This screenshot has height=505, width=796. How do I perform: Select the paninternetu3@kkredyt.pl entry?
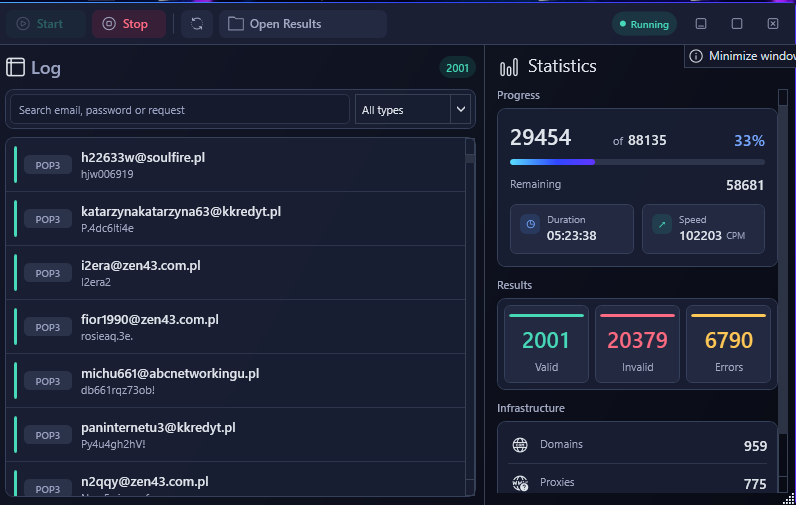236,435
